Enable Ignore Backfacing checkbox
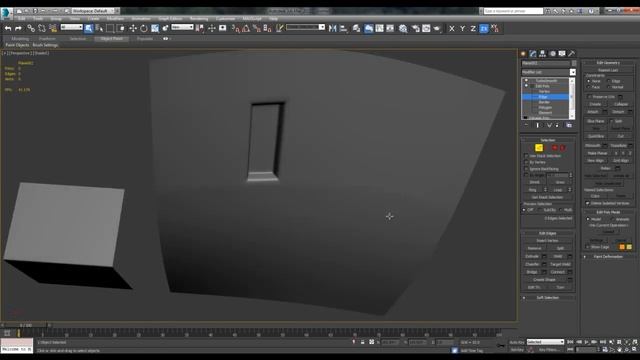Screen dimensions: 640x360 tap(526, 169)
